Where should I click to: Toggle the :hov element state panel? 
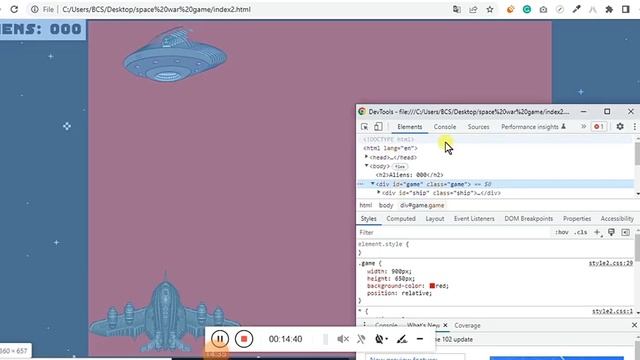(562, 232)
